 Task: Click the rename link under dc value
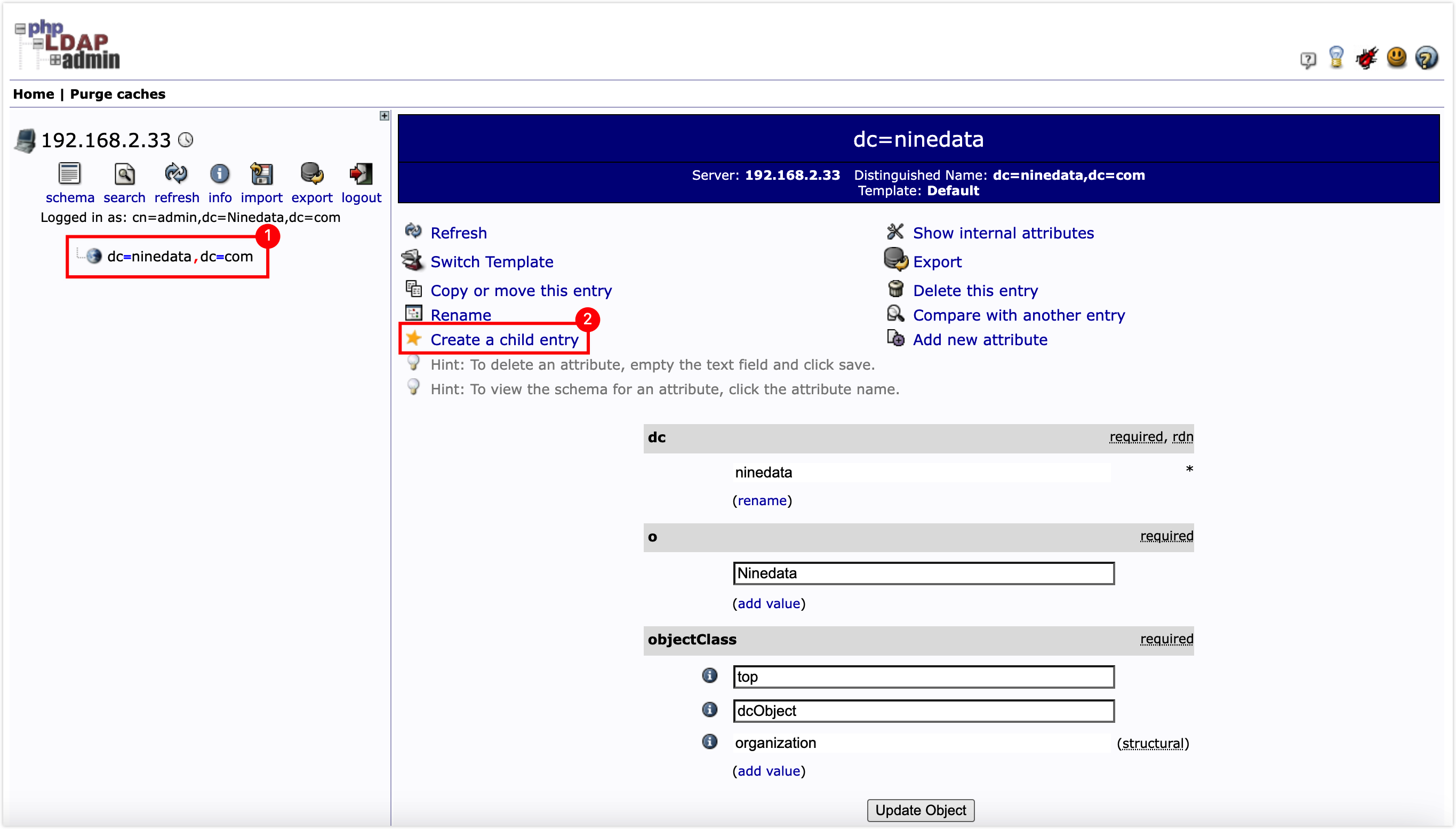coord(762,500)
